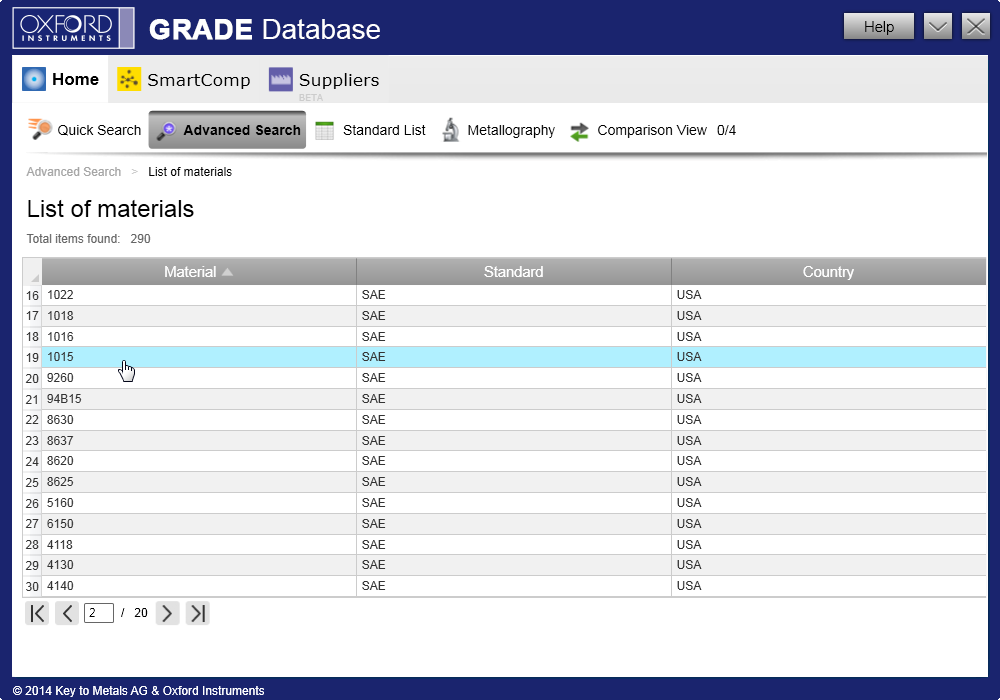Click the purple Suppliers factory icon
The image size is (1000, 700).
281,79
